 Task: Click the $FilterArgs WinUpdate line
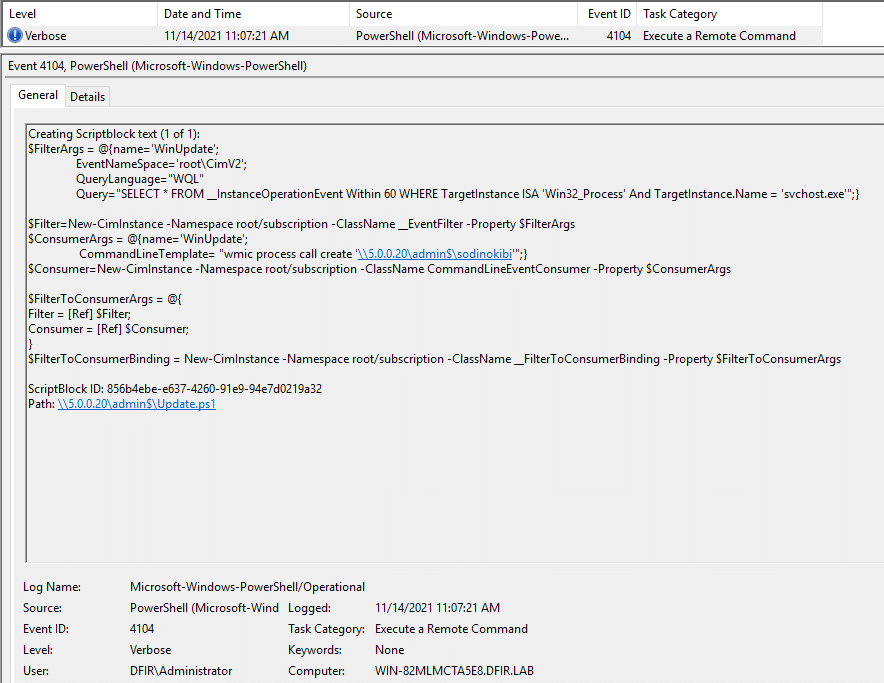tap(123, 149)
